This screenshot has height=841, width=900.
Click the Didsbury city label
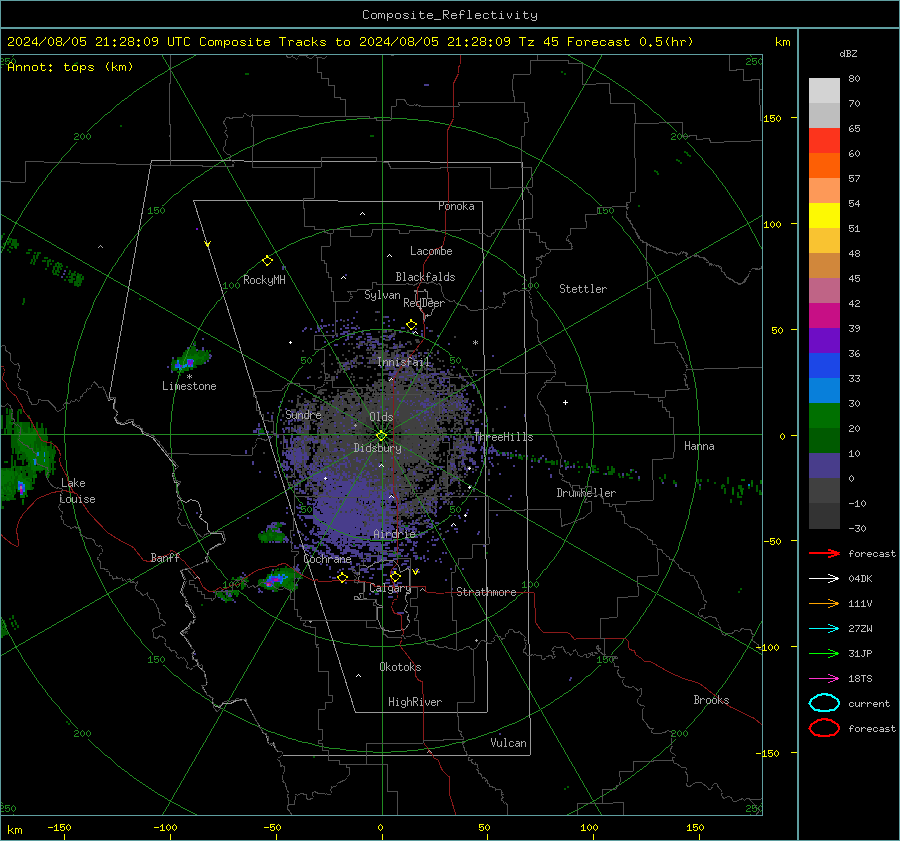(x=377, y=448)
